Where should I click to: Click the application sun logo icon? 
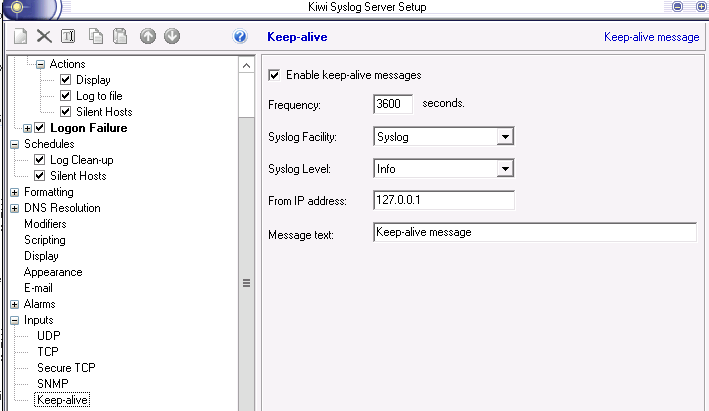point(17,7)
